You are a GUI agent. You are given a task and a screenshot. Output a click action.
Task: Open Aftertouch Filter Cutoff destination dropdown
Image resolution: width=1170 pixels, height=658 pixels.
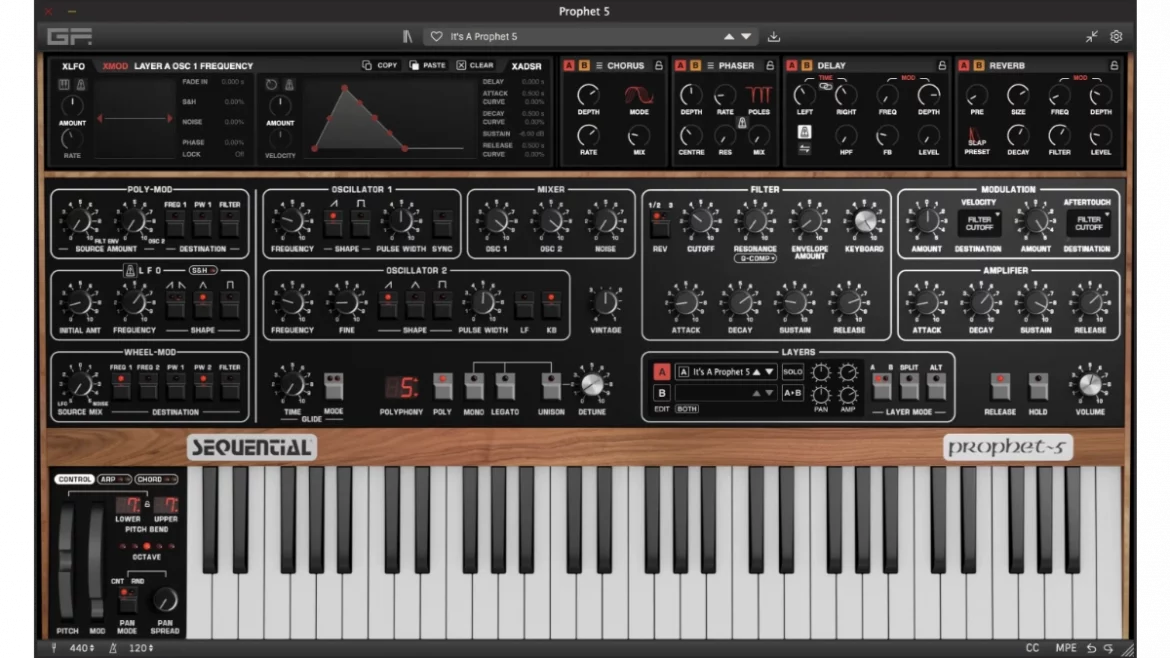tap(1088, 223)
